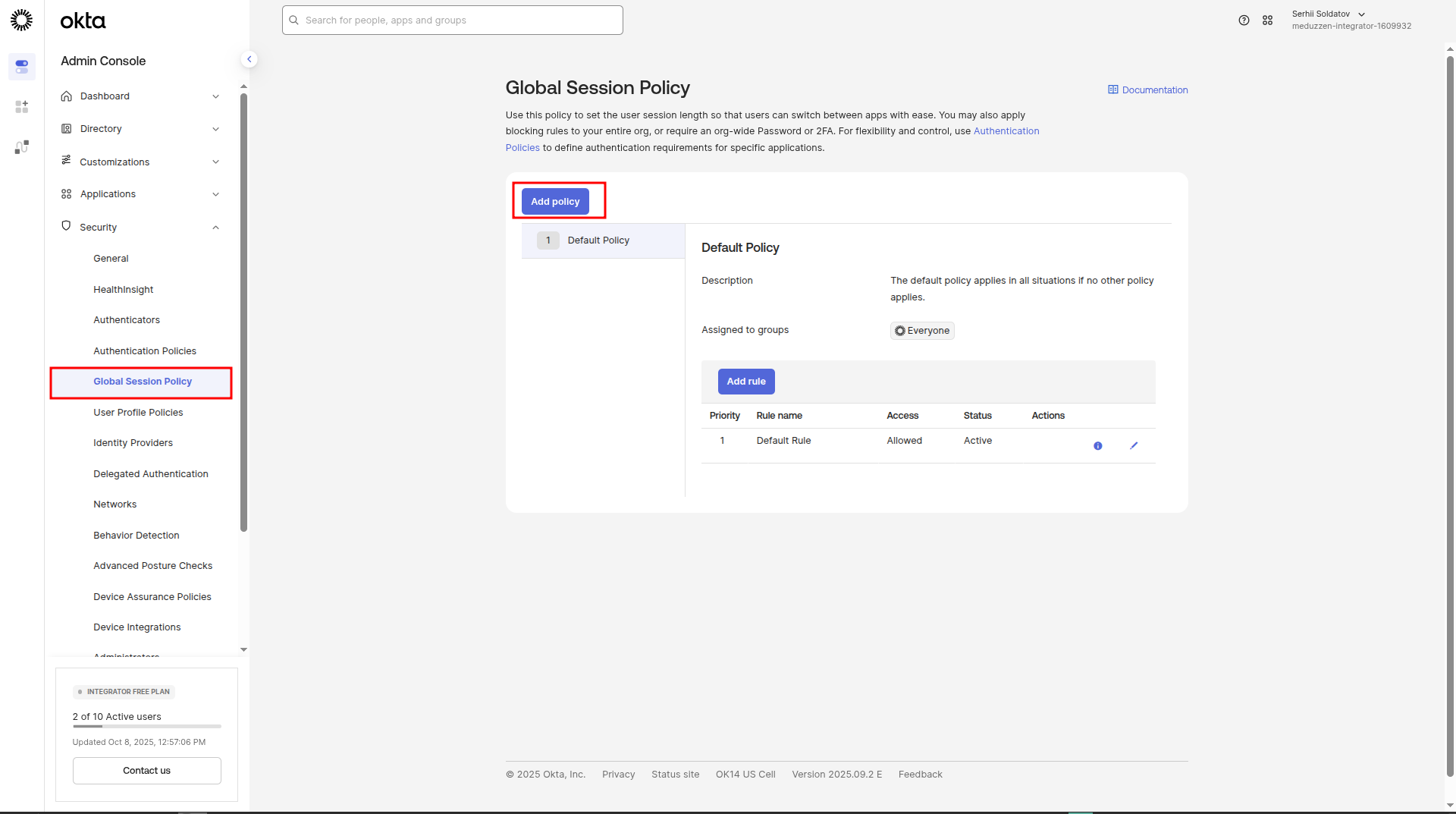Open the Admin Console toggle icon in left rail
The image size is (1456, 814).
[22, 67]
